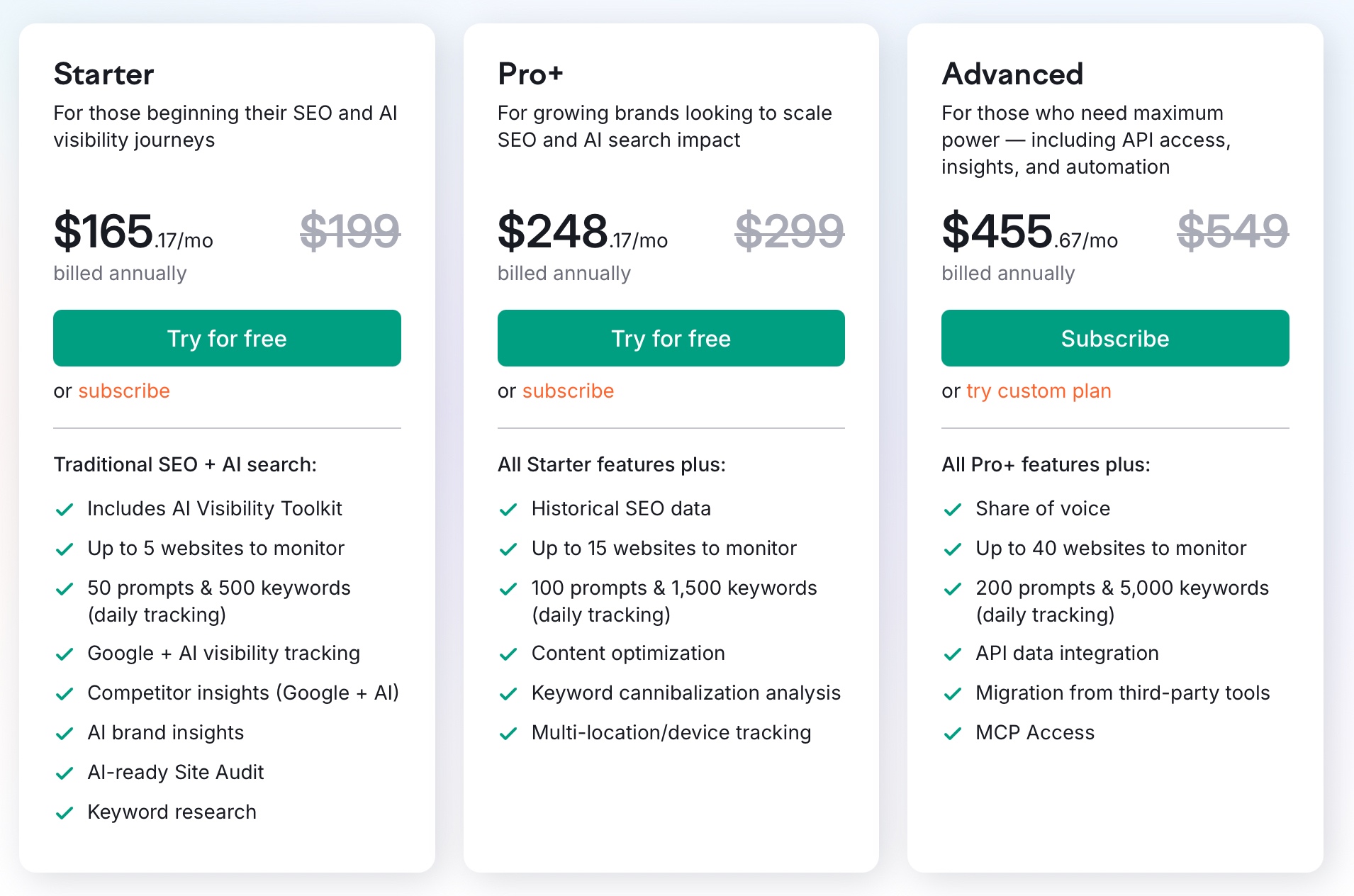The image size is (1354, 896).
Task: Click "try custom plan" link
Action: [1038, 391]
